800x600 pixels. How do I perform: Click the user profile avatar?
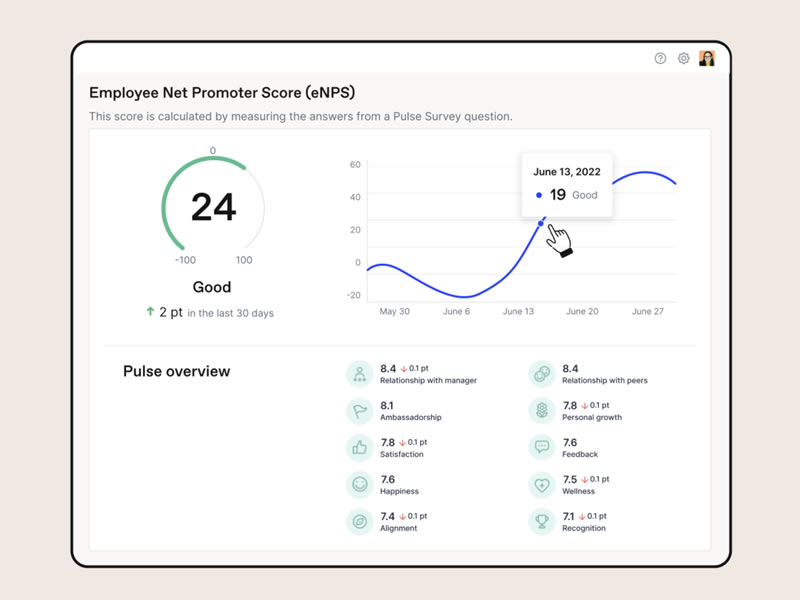707,59
